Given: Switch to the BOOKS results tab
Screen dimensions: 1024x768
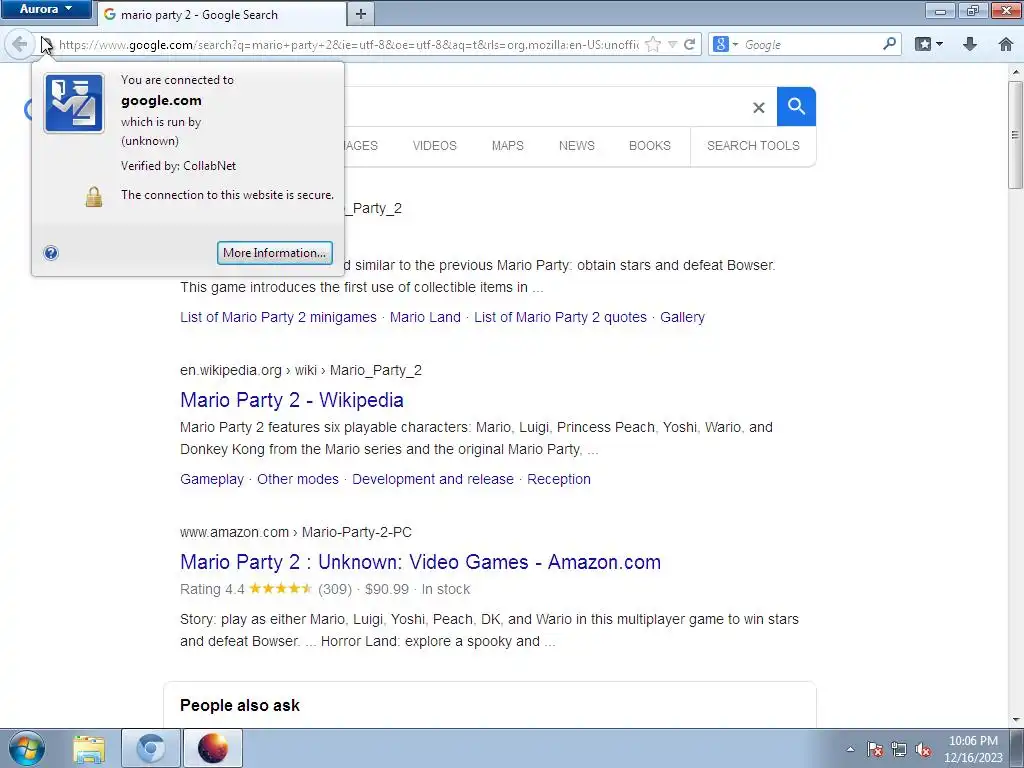Looking at the screenshot, I should click(x=650, y=146).
